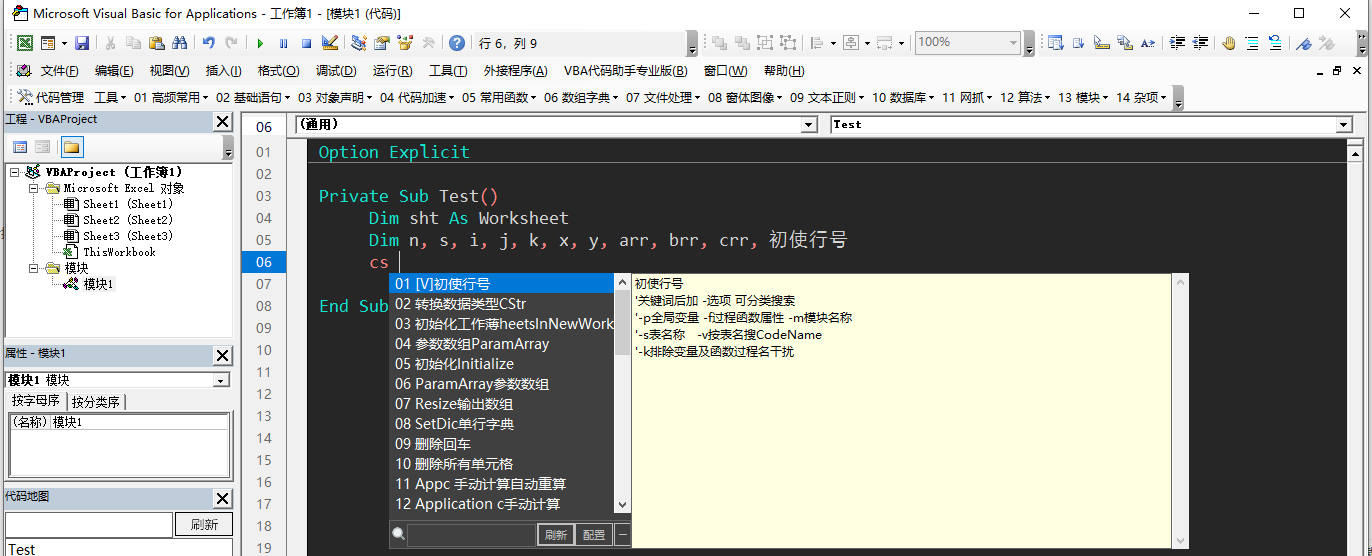Open the Project Explorer toolbar icon
1372x556 pixels.
[358, 43]
